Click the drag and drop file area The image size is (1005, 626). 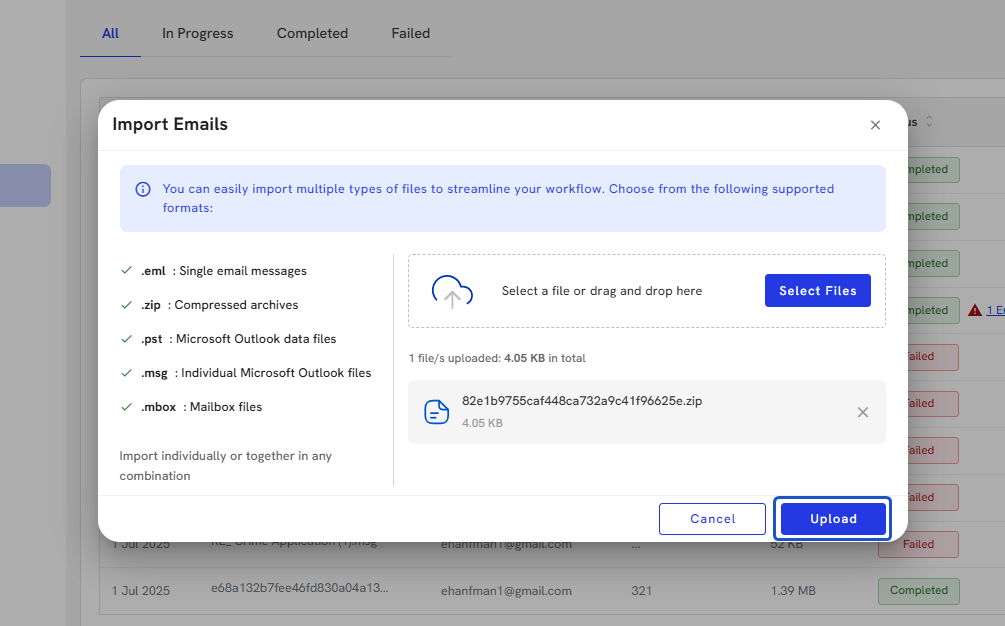tap(601, 291)
